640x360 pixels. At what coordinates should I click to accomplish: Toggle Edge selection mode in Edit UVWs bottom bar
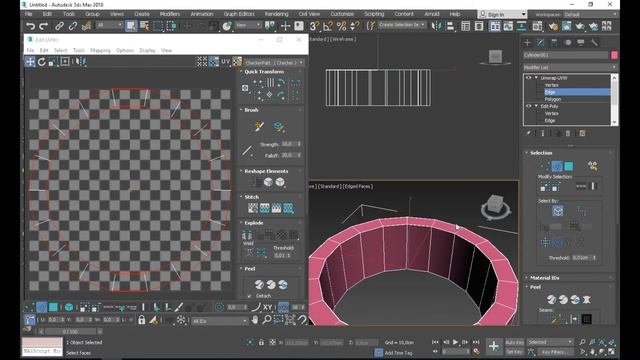click(x=42, y=307)
